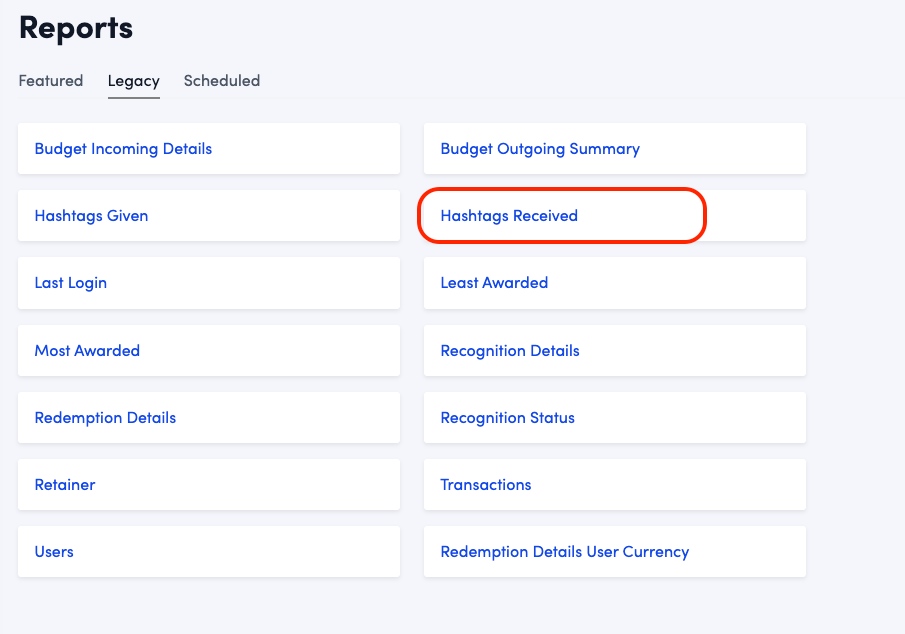Open the Last Login report

pyautogui.click(x=70, y=283)
